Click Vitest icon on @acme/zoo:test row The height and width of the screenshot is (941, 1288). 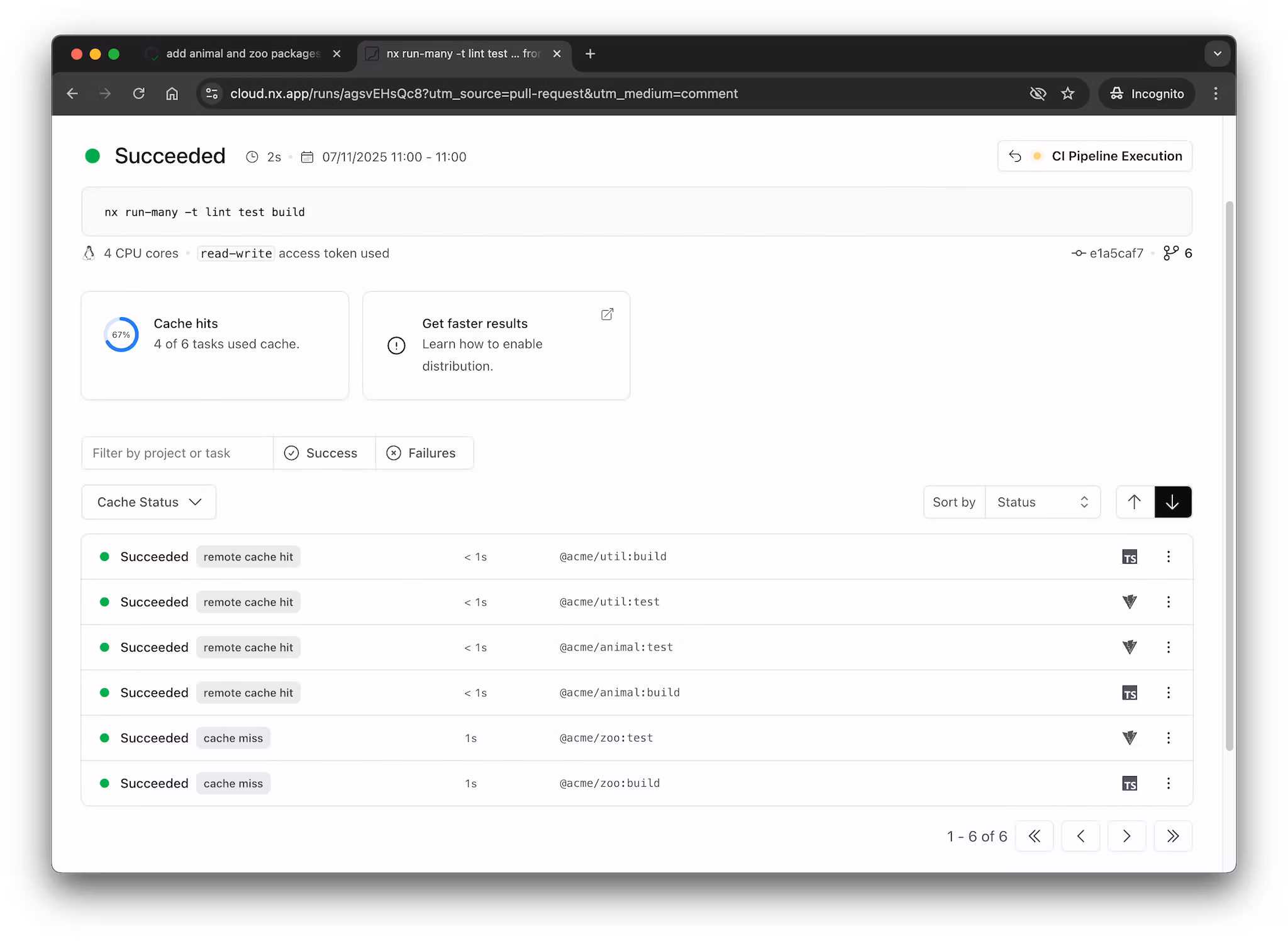pos(1130,737)
